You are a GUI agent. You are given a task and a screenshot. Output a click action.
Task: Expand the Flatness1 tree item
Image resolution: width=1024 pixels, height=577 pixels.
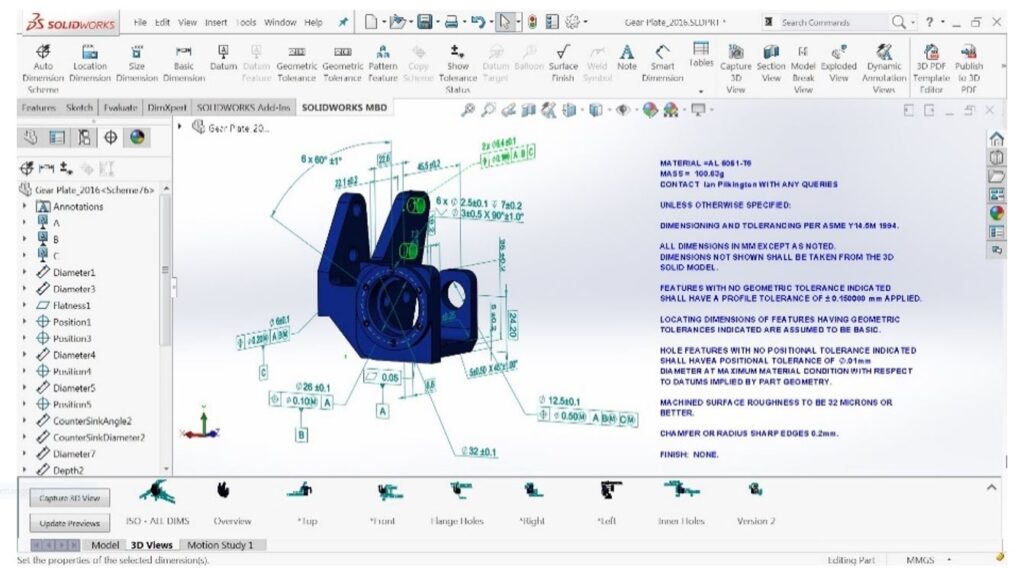[x=25, y=305]
